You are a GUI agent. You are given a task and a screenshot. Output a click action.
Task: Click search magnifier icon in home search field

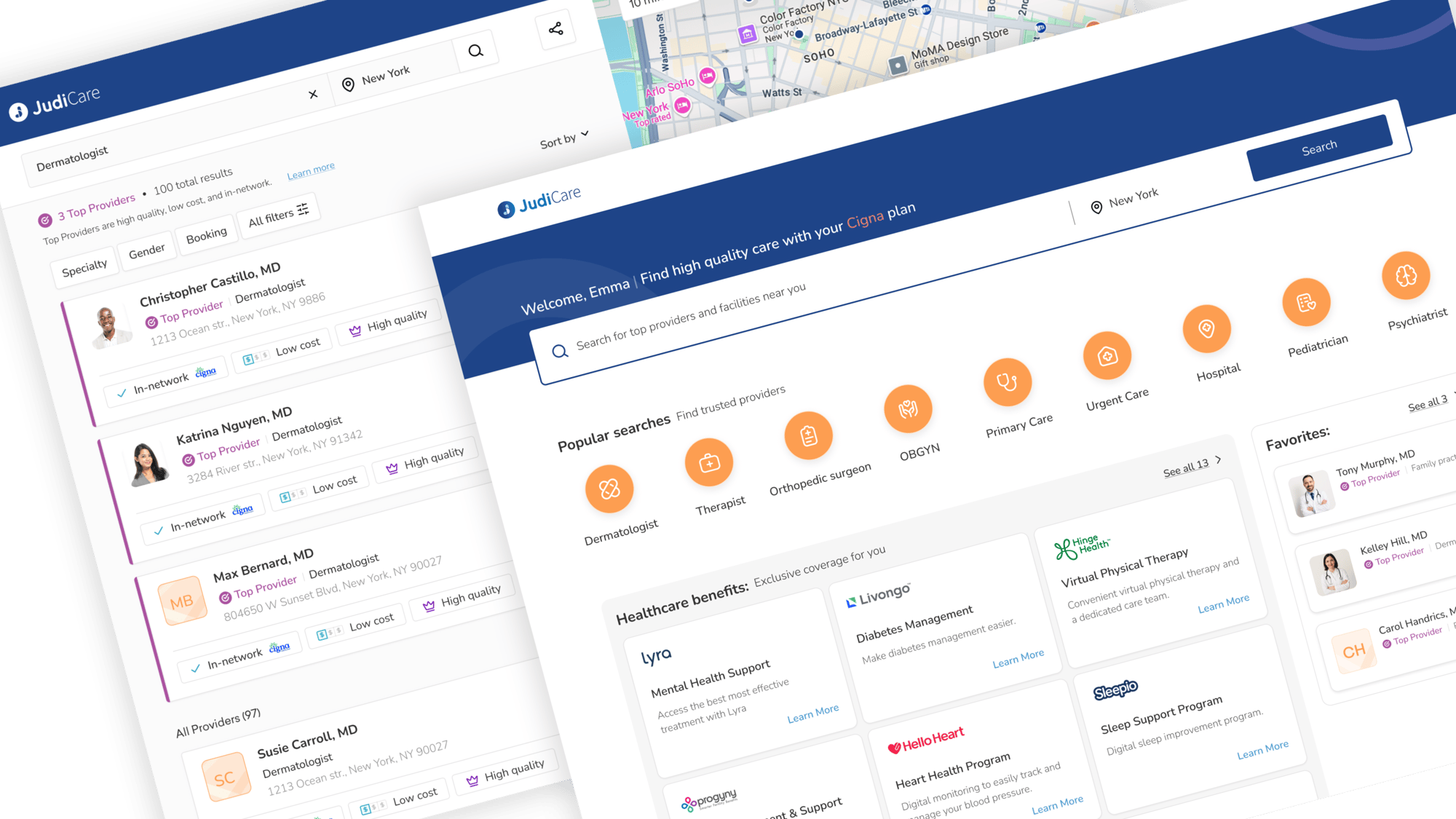560,352
